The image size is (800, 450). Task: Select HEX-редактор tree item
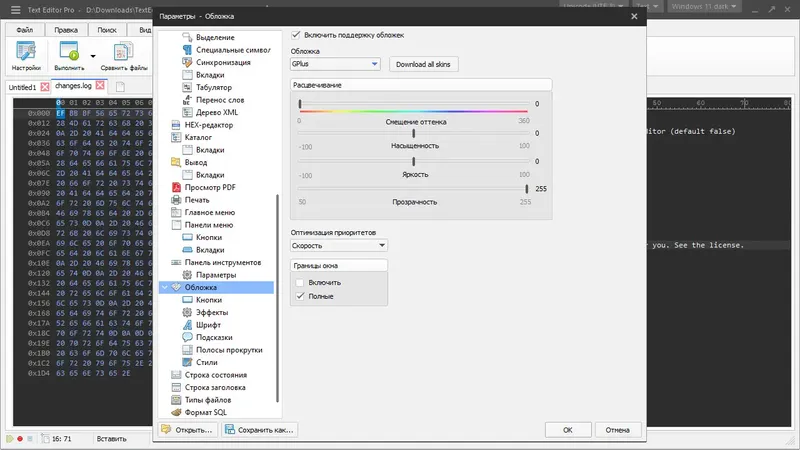pos(208,125)
